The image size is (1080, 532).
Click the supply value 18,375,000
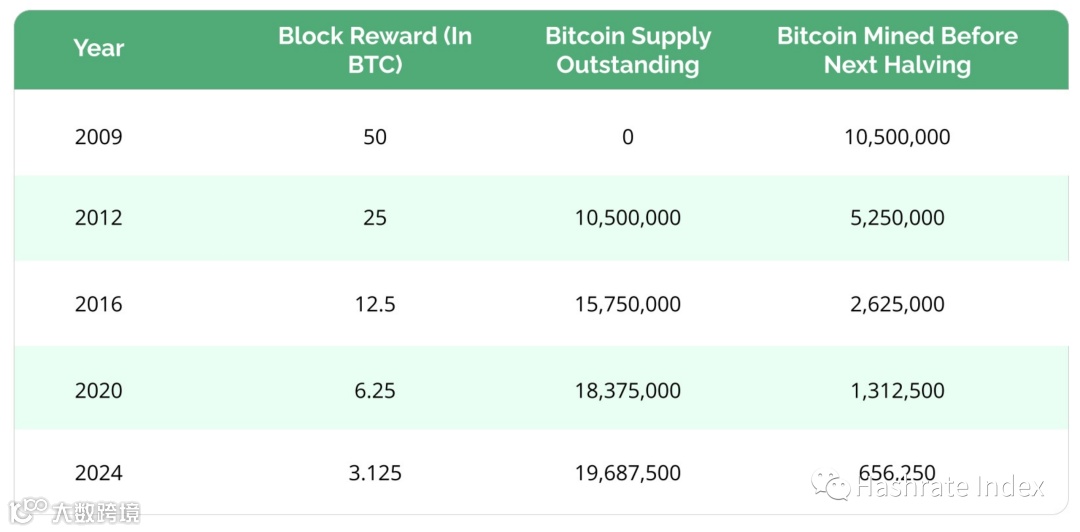[x=628, y=391]
